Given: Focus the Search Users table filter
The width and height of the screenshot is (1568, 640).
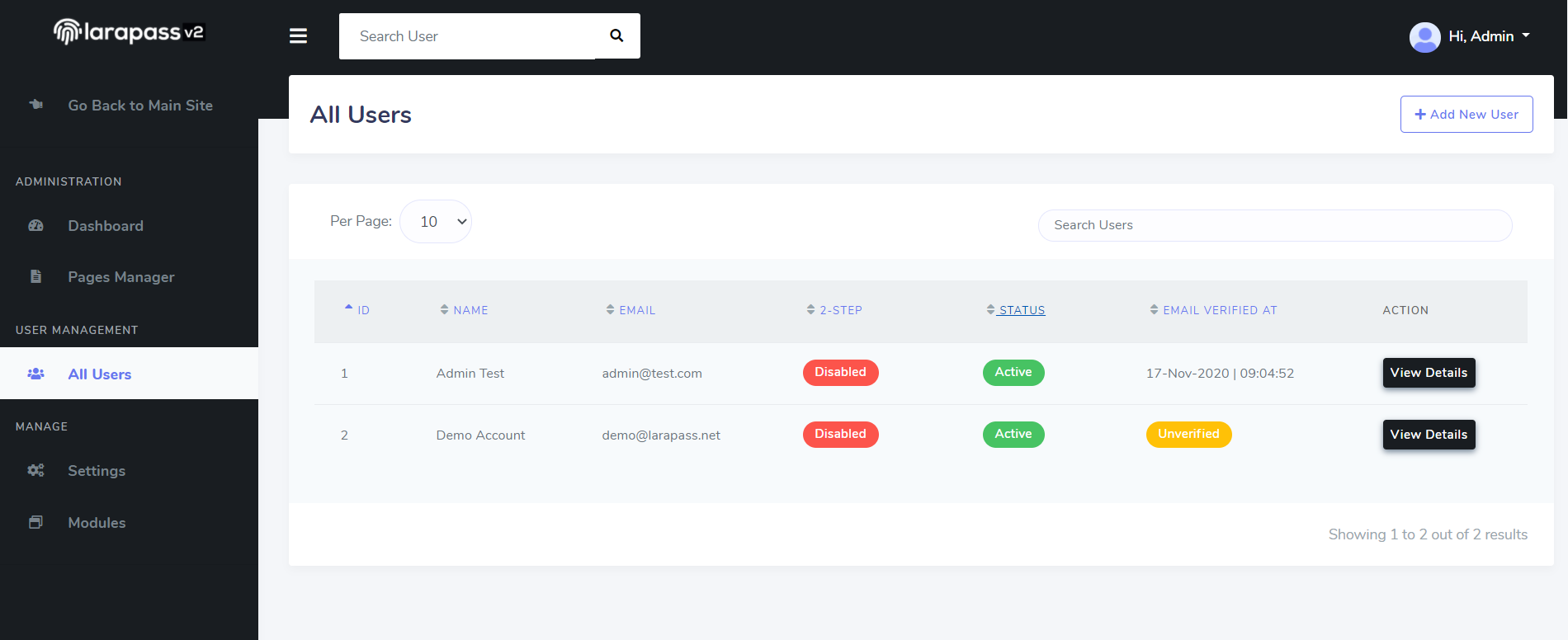Looking at the screenshot, I should 1275,225.
